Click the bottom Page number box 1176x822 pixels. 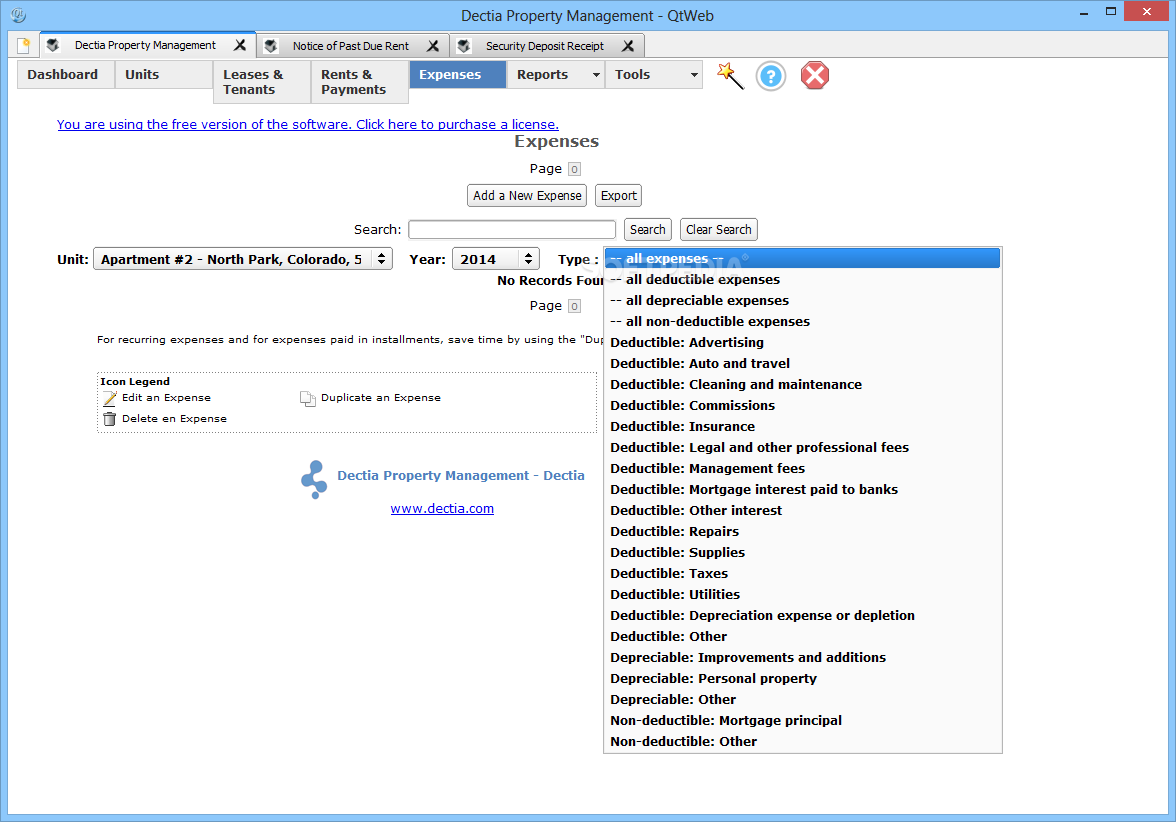coord(574,306)
